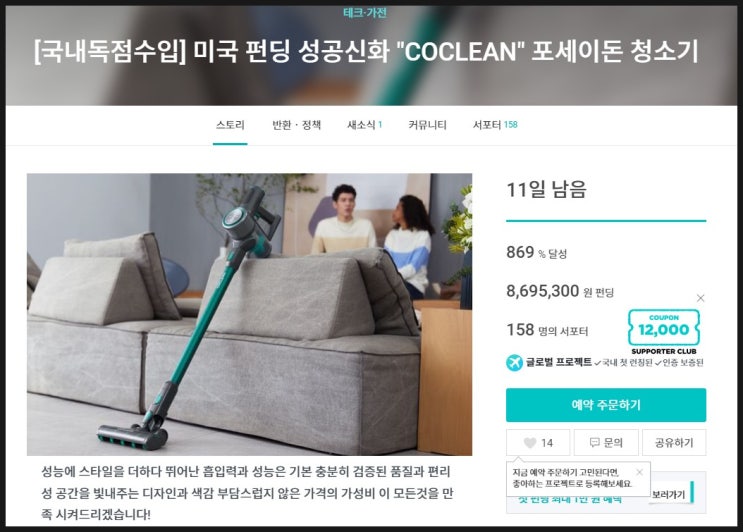743x532 pixels.
Task: Click the 12,000 coupon badge
Action: [x=663, y=327]
